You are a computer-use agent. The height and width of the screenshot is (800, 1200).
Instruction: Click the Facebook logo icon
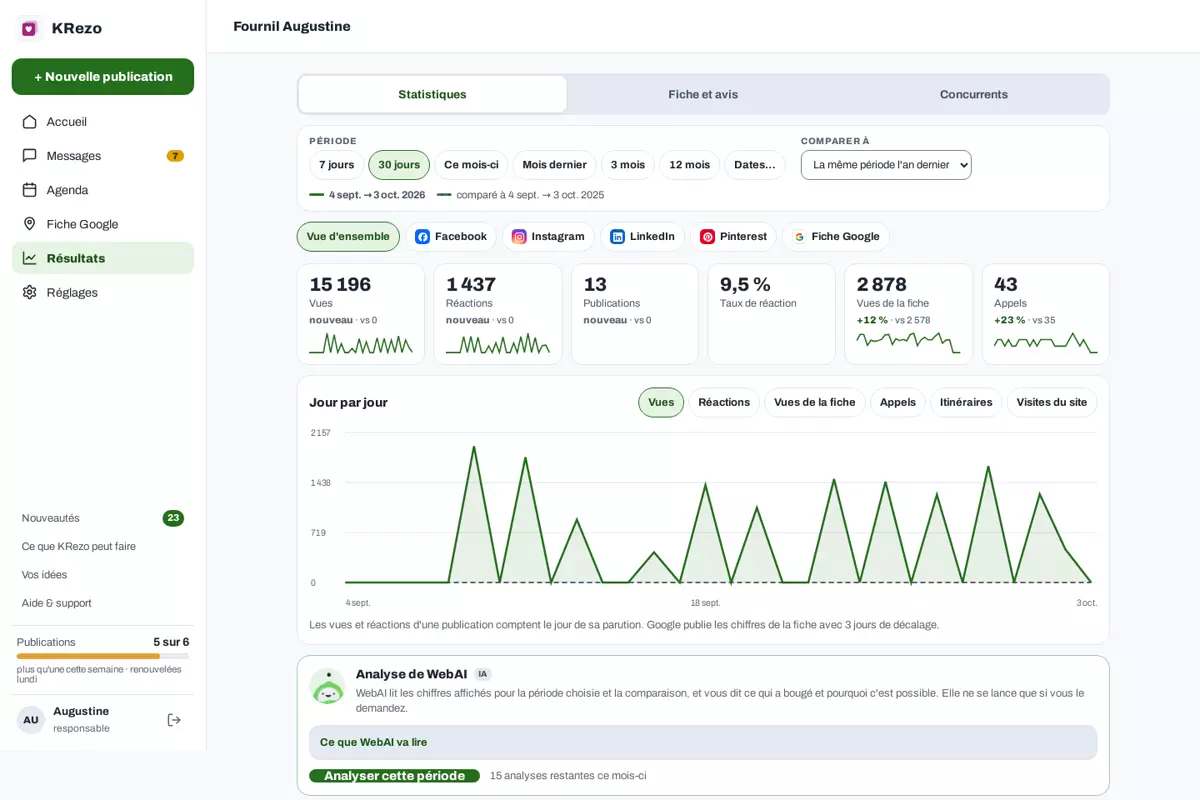click(x=422, y=237)
